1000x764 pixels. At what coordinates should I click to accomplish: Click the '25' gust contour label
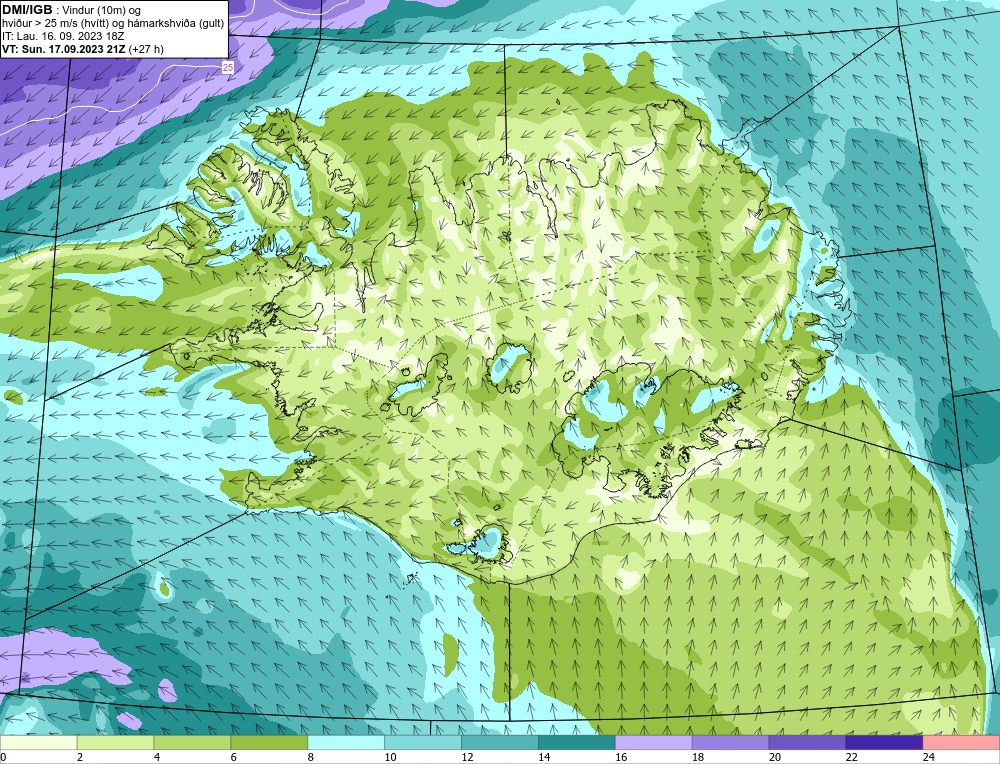coord(228,67)
